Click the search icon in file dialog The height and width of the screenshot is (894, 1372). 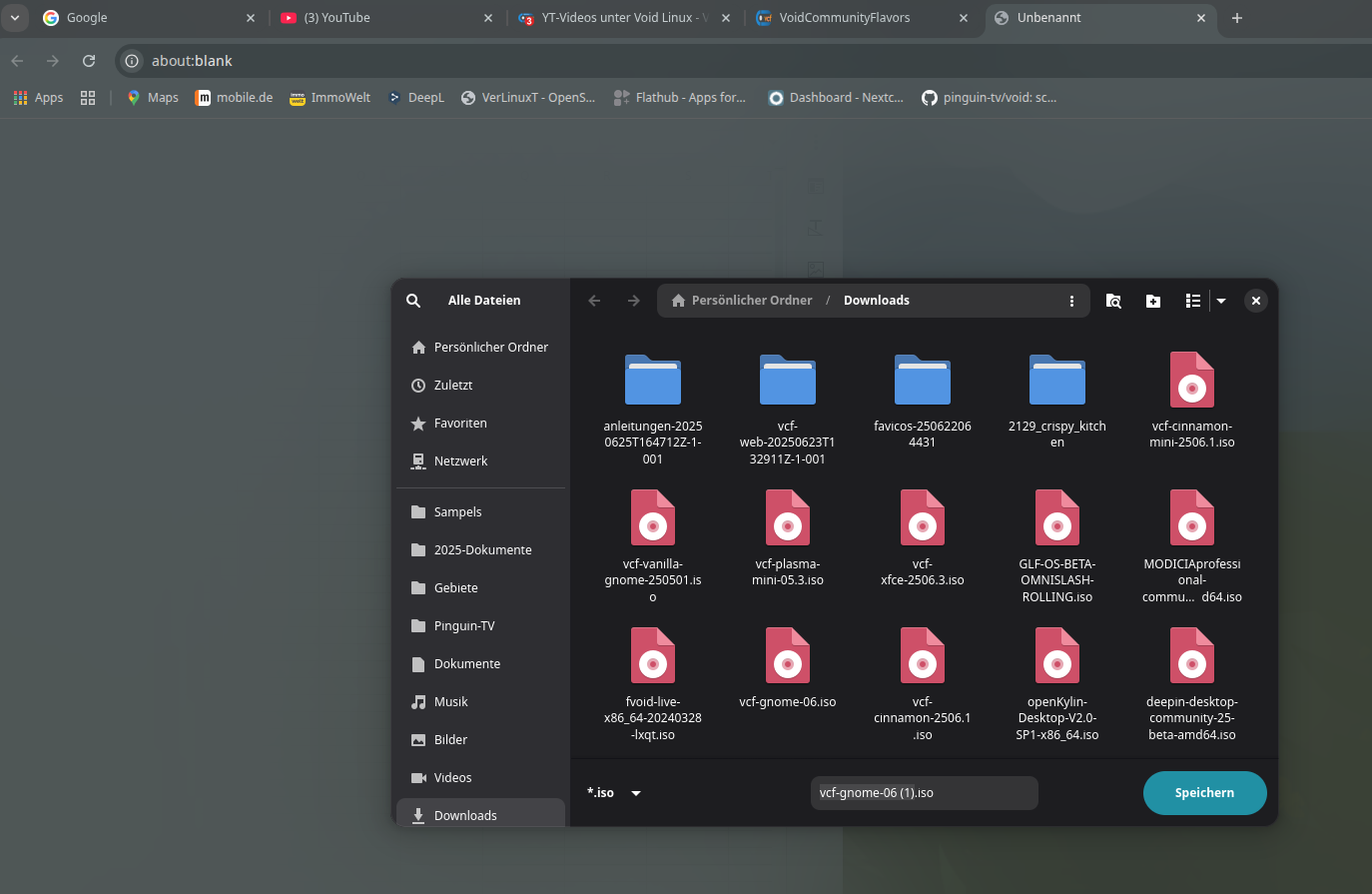tap(413, 301)
